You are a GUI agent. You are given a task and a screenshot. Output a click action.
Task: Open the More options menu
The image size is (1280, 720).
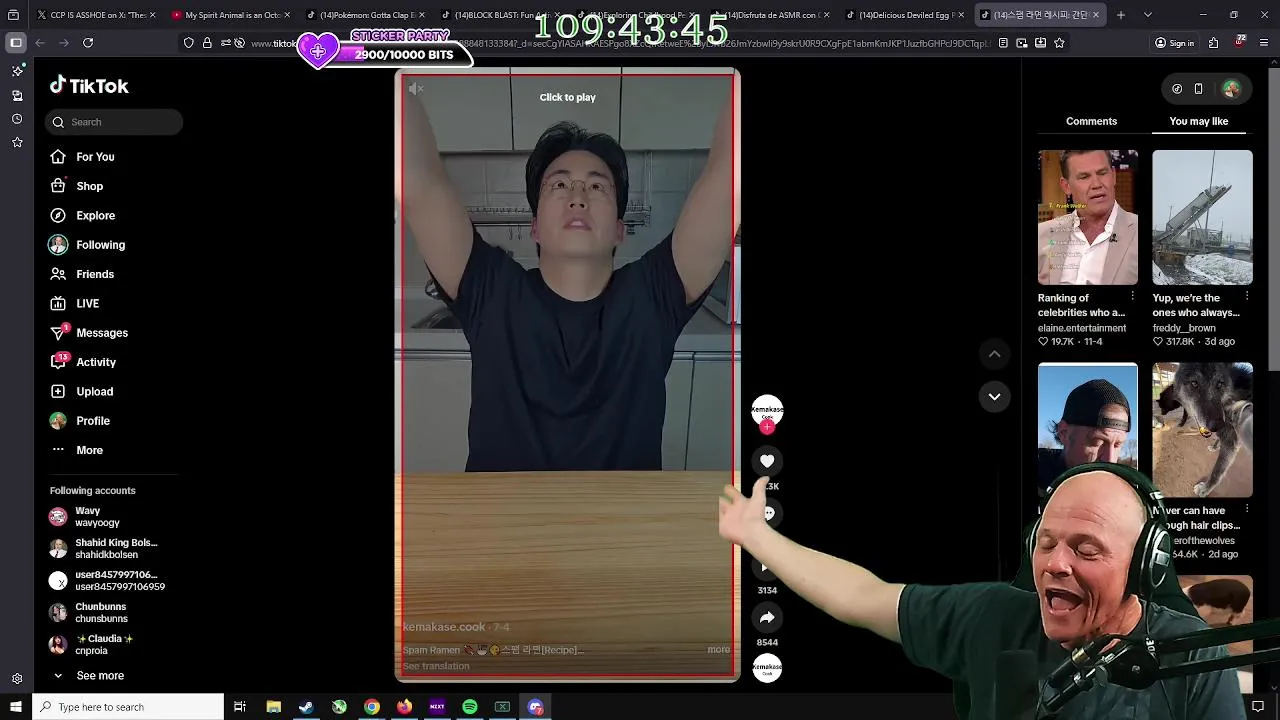[x=77, y=450]
